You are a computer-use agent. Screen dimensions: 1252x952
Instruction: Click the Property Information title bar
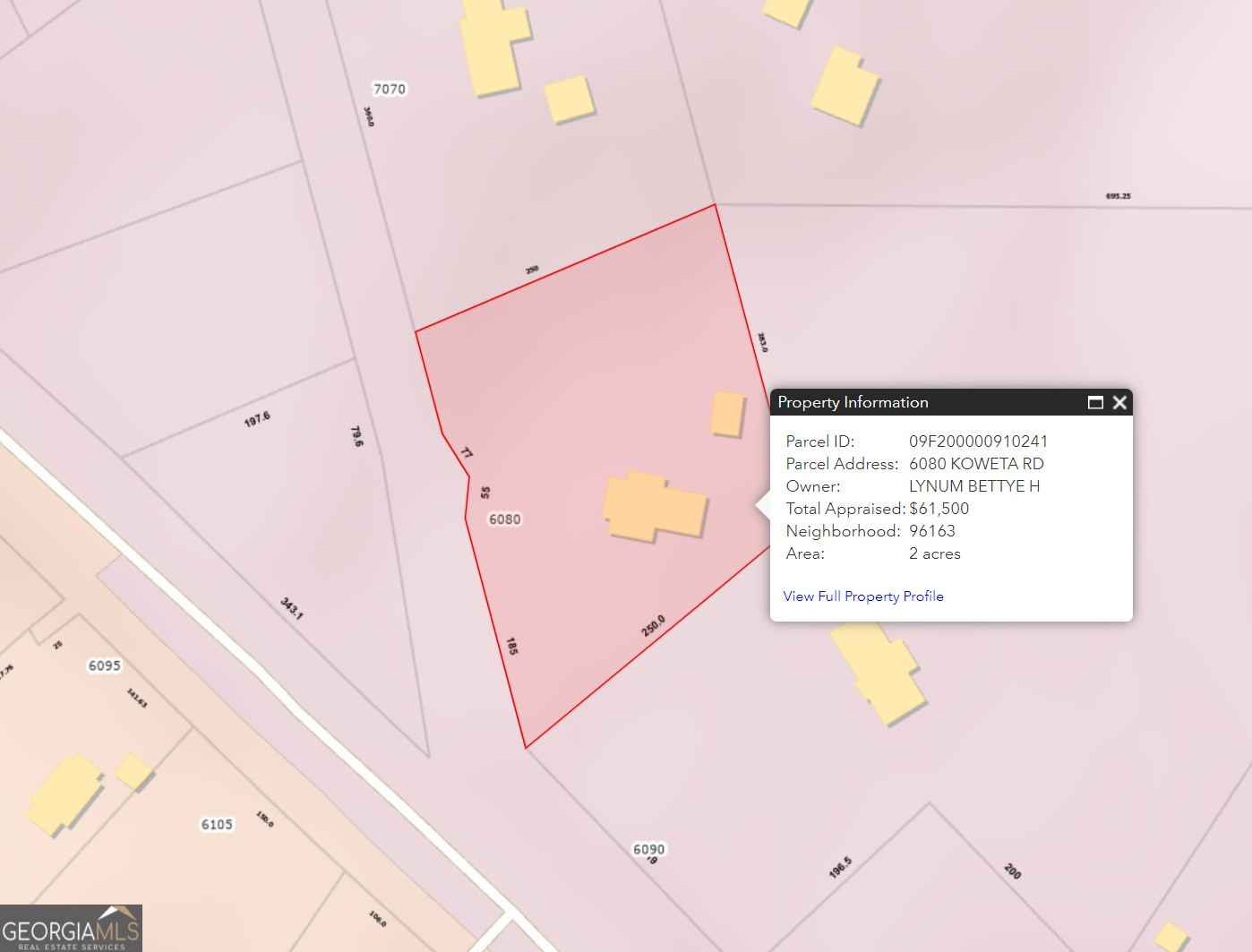coord(922,402)
